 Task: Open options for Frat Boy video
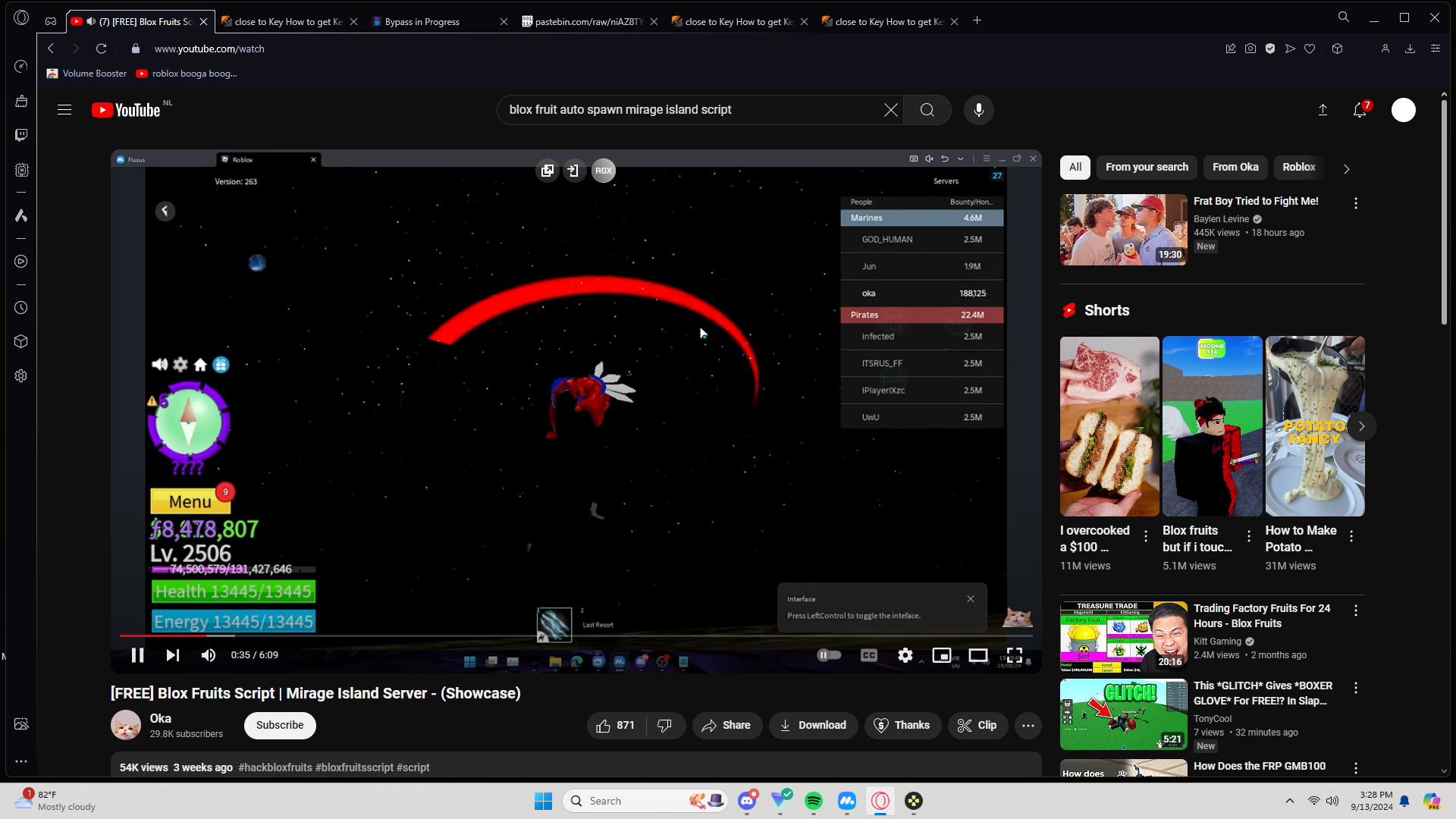tap(1356, 203)
